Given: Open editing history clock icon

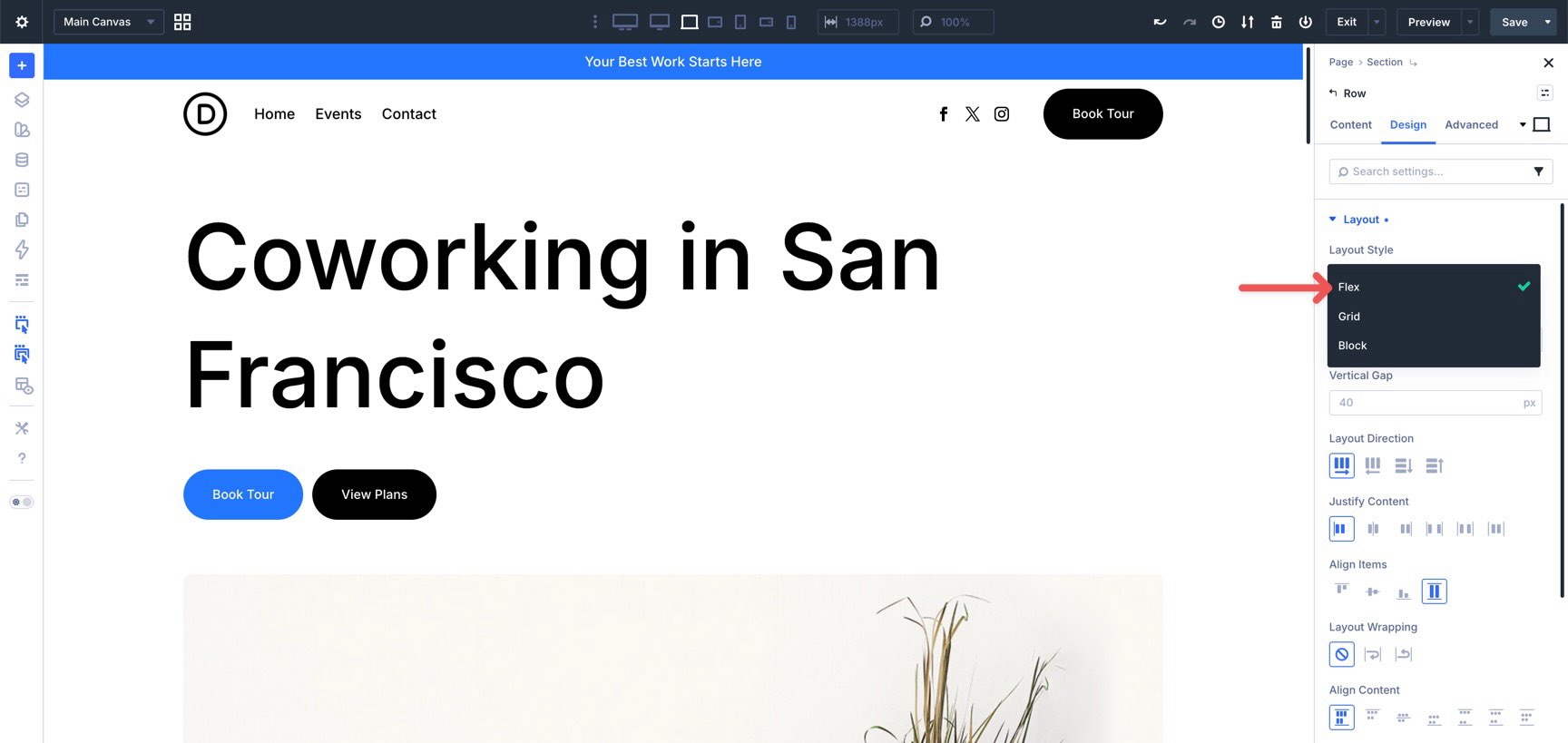Looking at the screenshot, I should coord(1219,22).
